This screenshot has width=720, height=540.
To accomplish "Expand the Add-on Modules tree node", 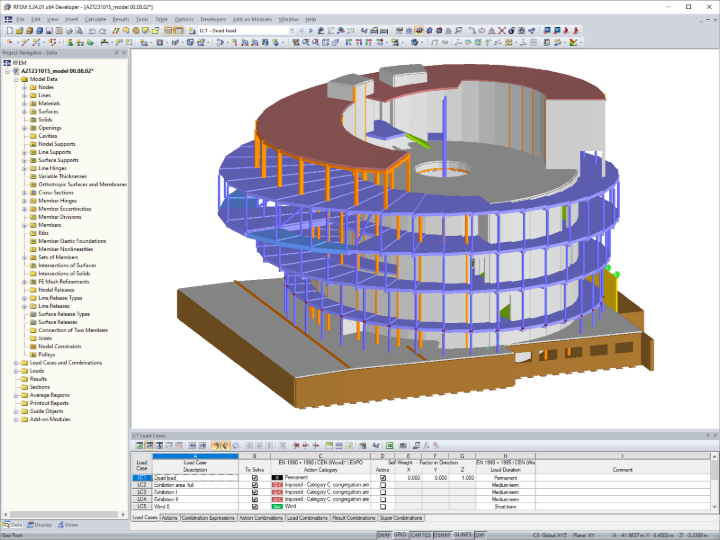I will 16,419.
